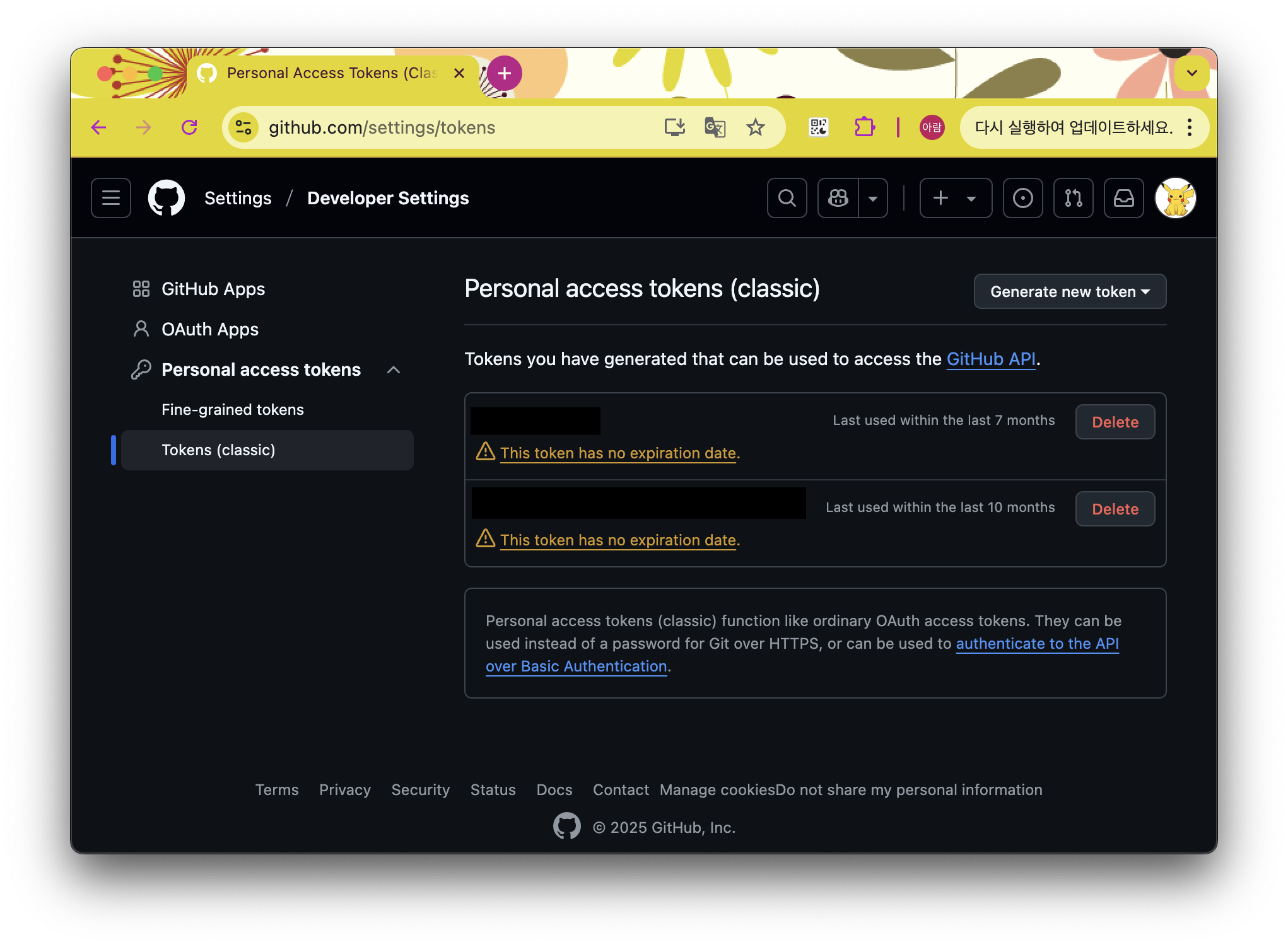
Task: Open the Issues icon in header
Action: click(1022, 198)
